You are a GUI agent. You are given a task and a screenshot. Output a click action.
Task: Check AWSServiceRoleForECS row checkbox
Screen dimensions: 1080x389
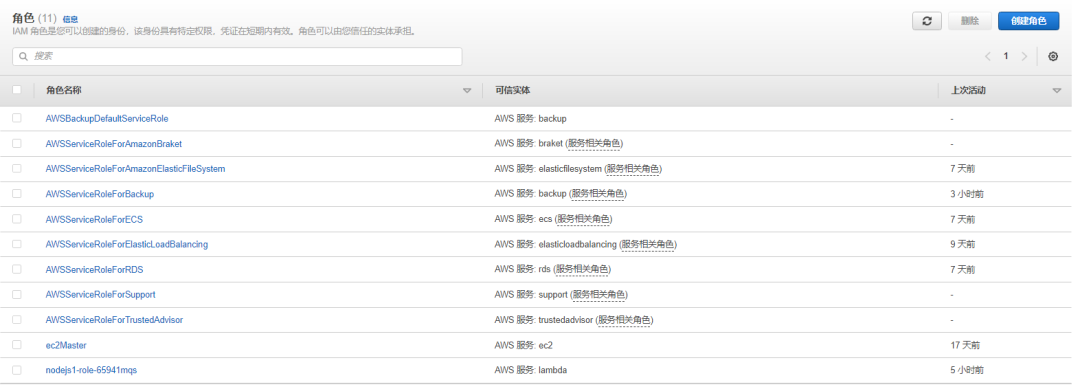point(17,218)
